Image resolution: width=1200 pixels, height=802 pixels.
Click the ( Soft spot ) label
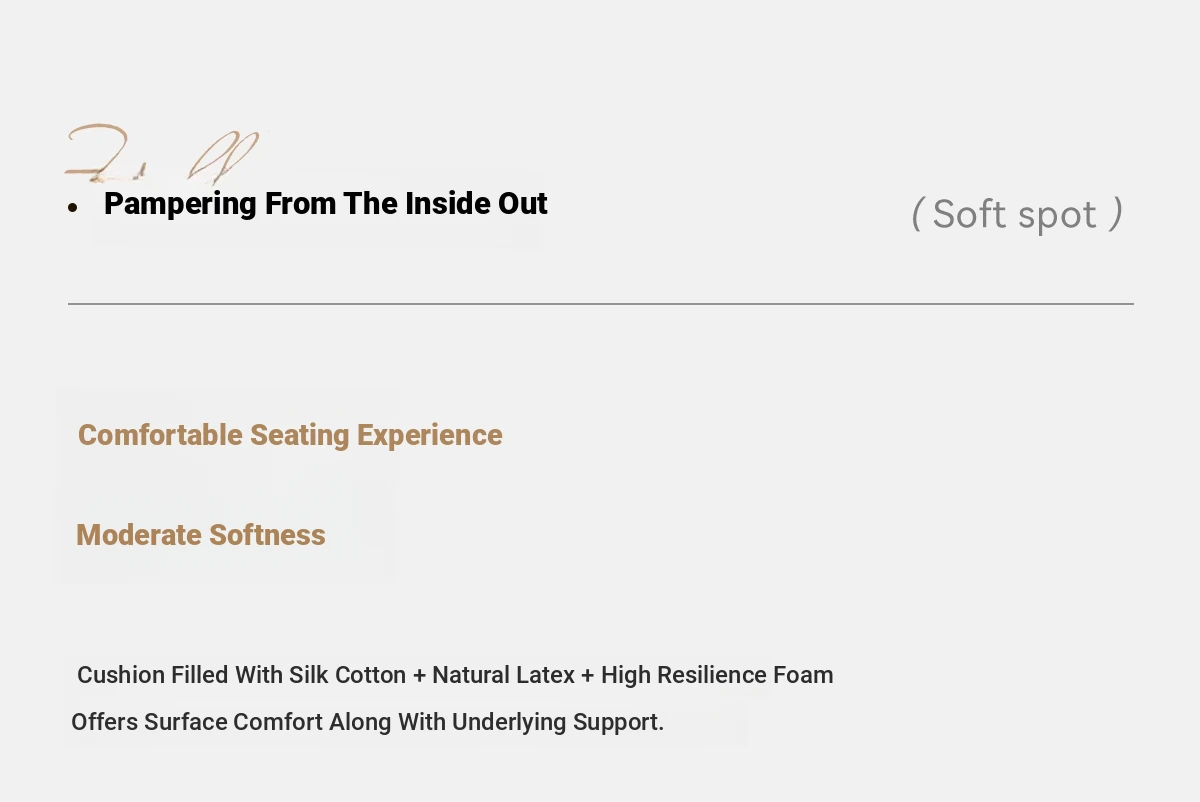click(x=1017, y=214)
